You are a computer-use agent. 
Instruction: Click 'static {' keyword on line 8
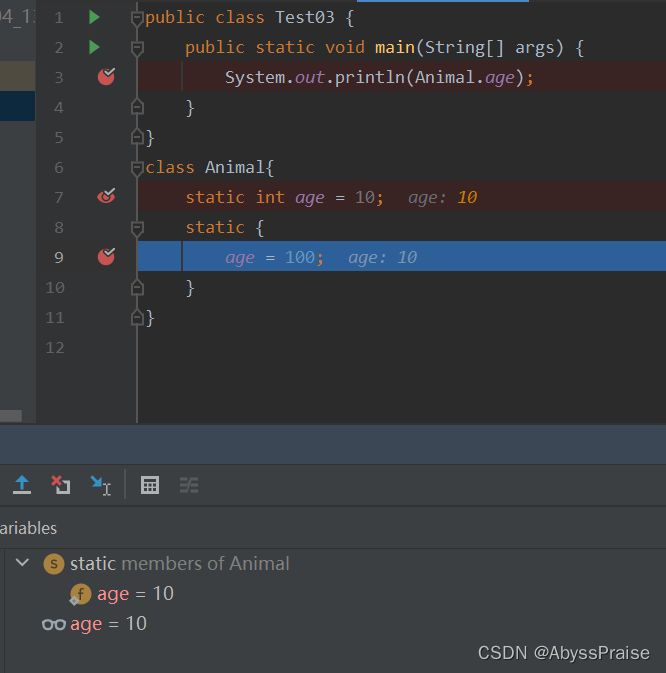[224, 227]
